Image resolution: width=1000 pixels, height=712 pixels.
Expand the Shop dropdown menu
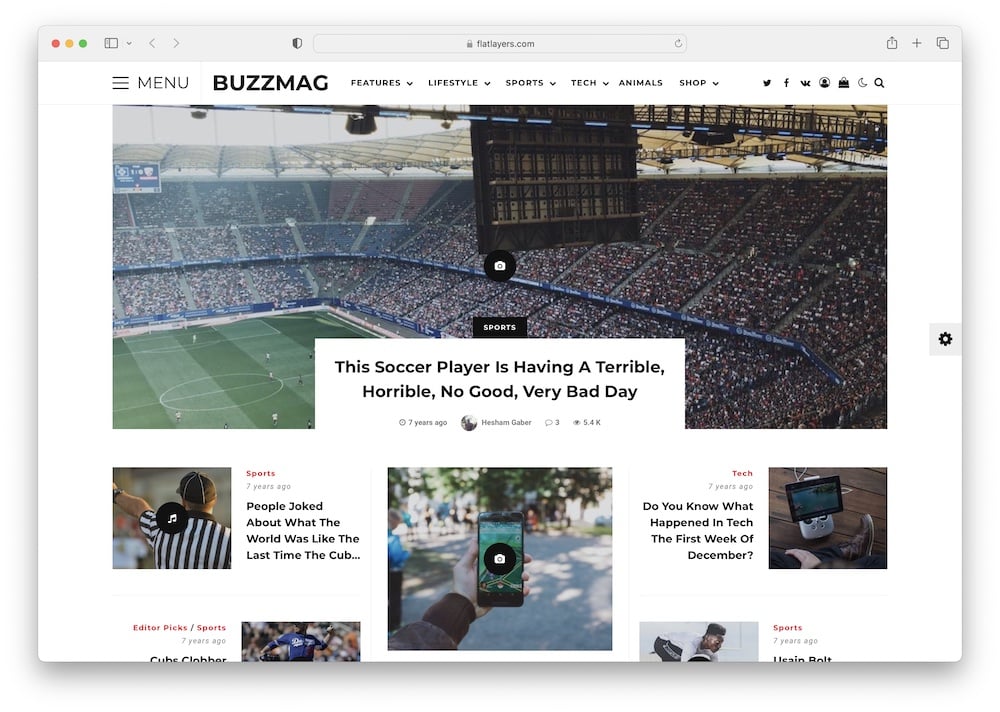699,83
